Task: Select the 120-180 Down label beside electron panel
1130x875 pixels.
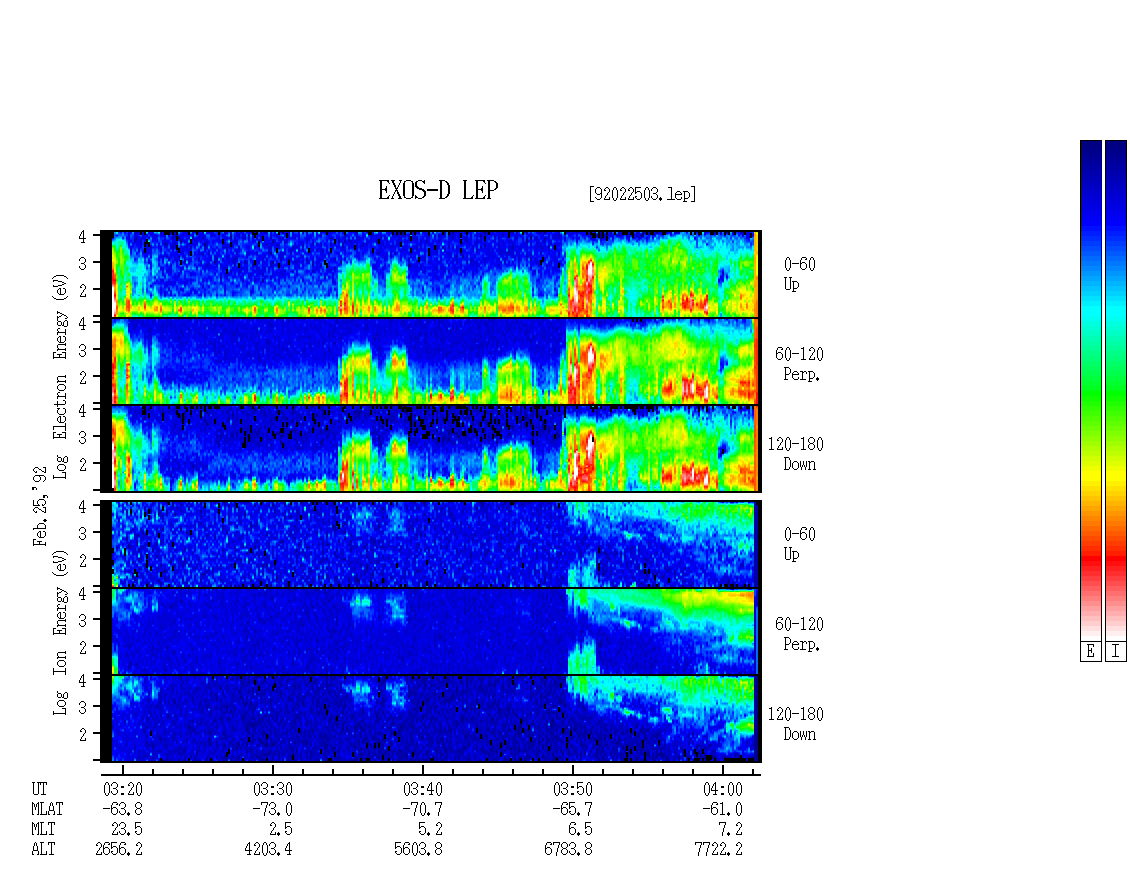Action: (x=796, y=454)
